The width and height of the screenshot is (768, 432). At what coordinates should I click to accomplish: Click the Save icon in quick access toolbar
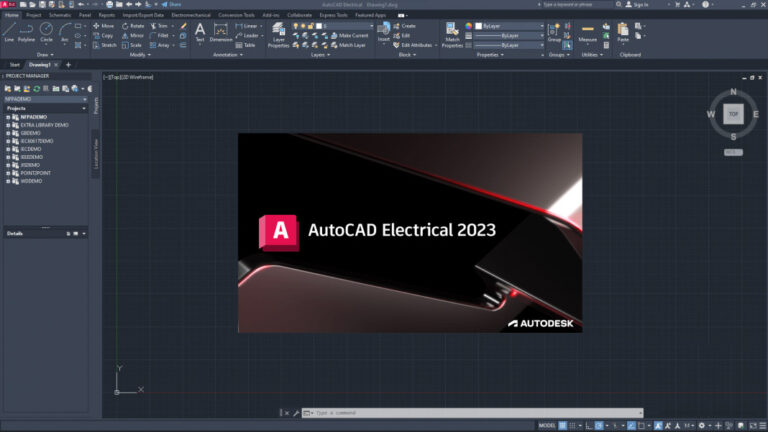(42, 4)
